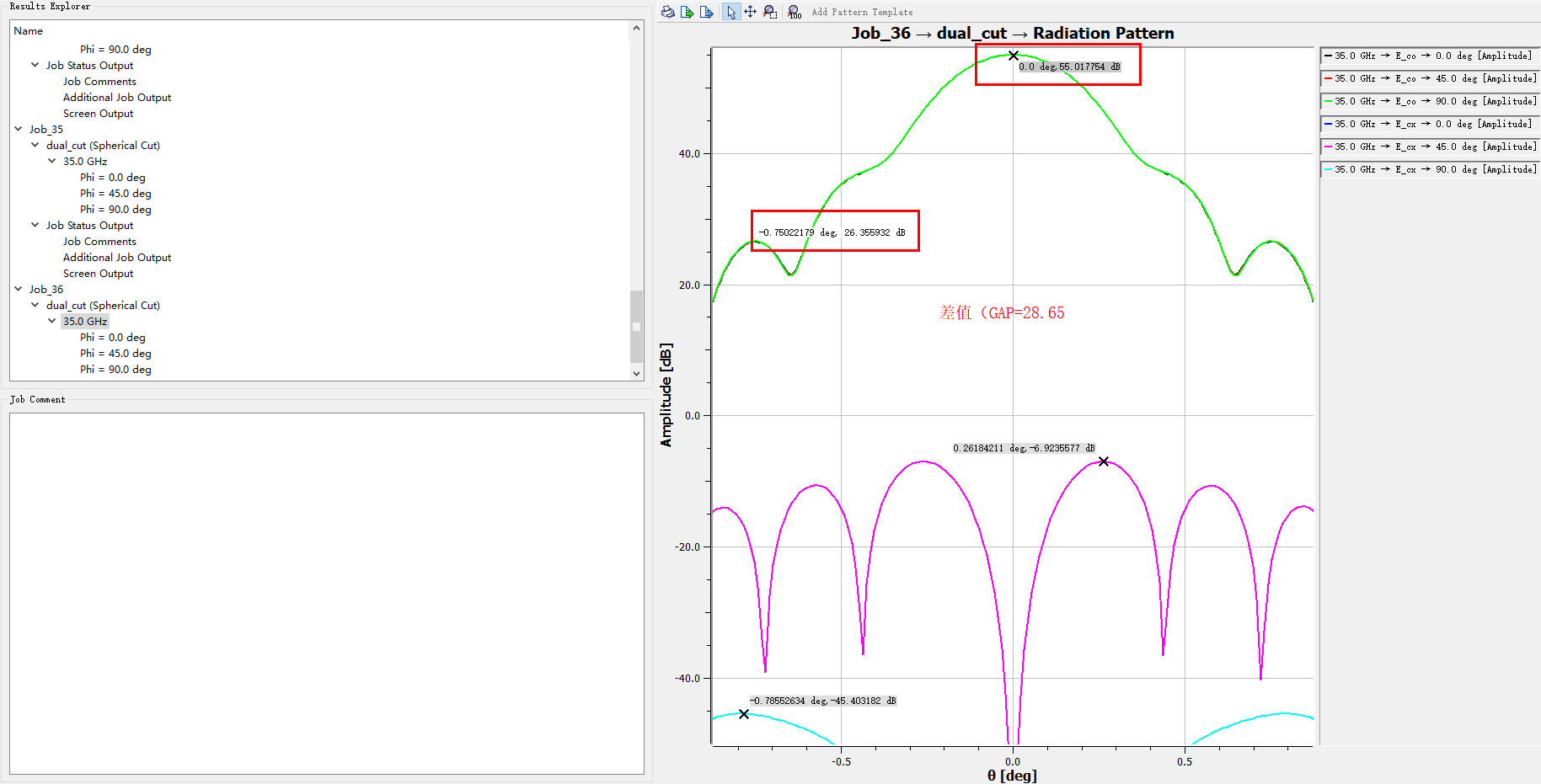Select topmost Phi = 90.0 deg row
The image size is (1541, 784).
coord(115,49)
